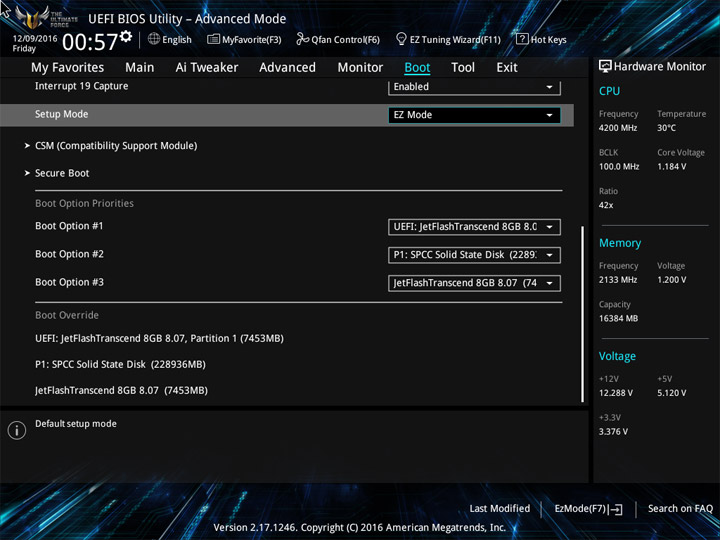Viewport: 720px width, 540px height.
Task: Click the EzMode exit arrow icon
Action: (617, 509)
